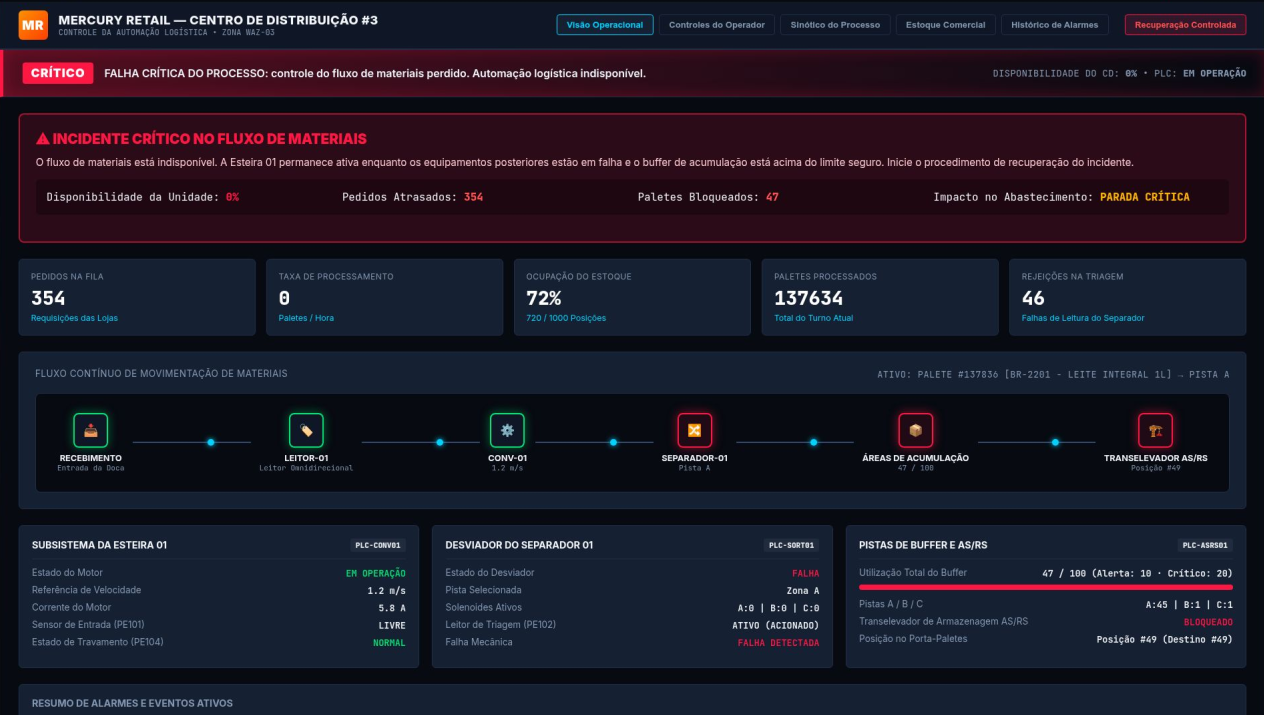This screenshot has height=715, width=1264.
Task: Open the Pedidos na Fila card
Action: point(137,297)
